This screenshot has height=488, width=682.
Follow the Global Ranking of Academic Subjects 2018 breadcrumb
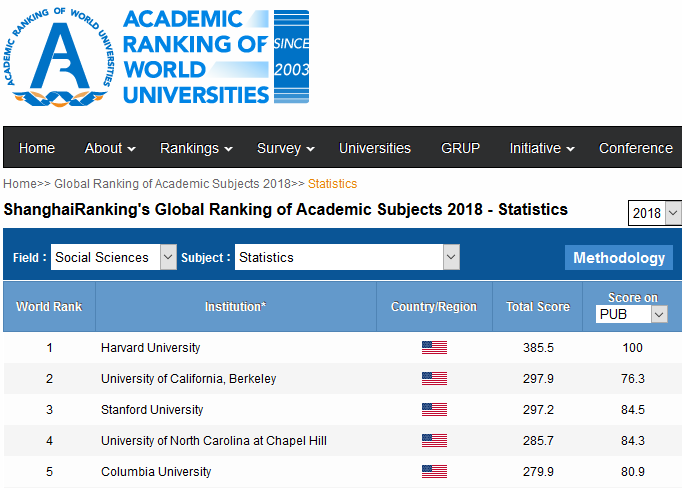172,184
